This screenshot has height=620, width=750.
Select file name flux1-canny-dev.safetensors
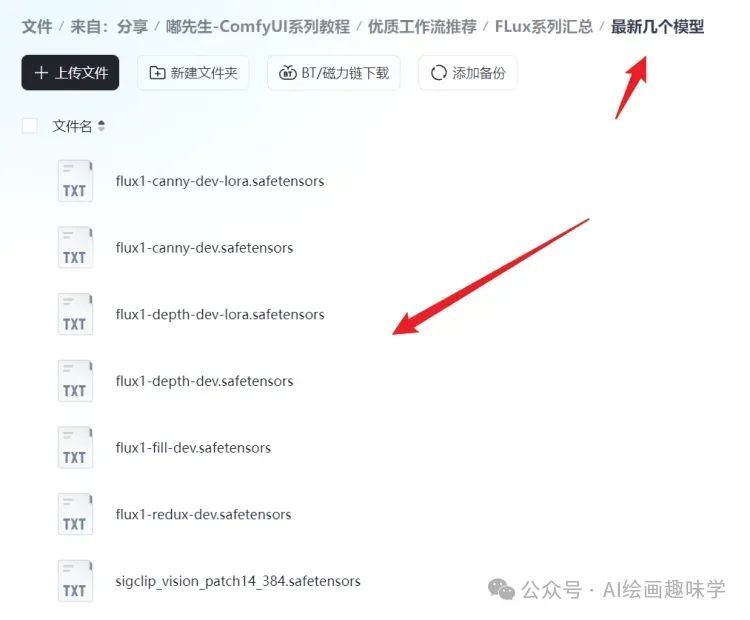[x=204, y=248]
